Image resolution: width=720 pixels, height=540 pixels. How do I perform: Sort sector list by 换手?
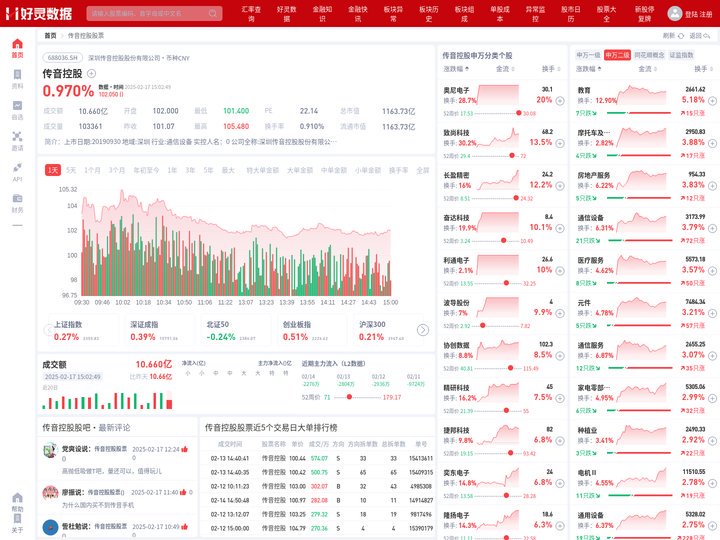tap(704, 69)
